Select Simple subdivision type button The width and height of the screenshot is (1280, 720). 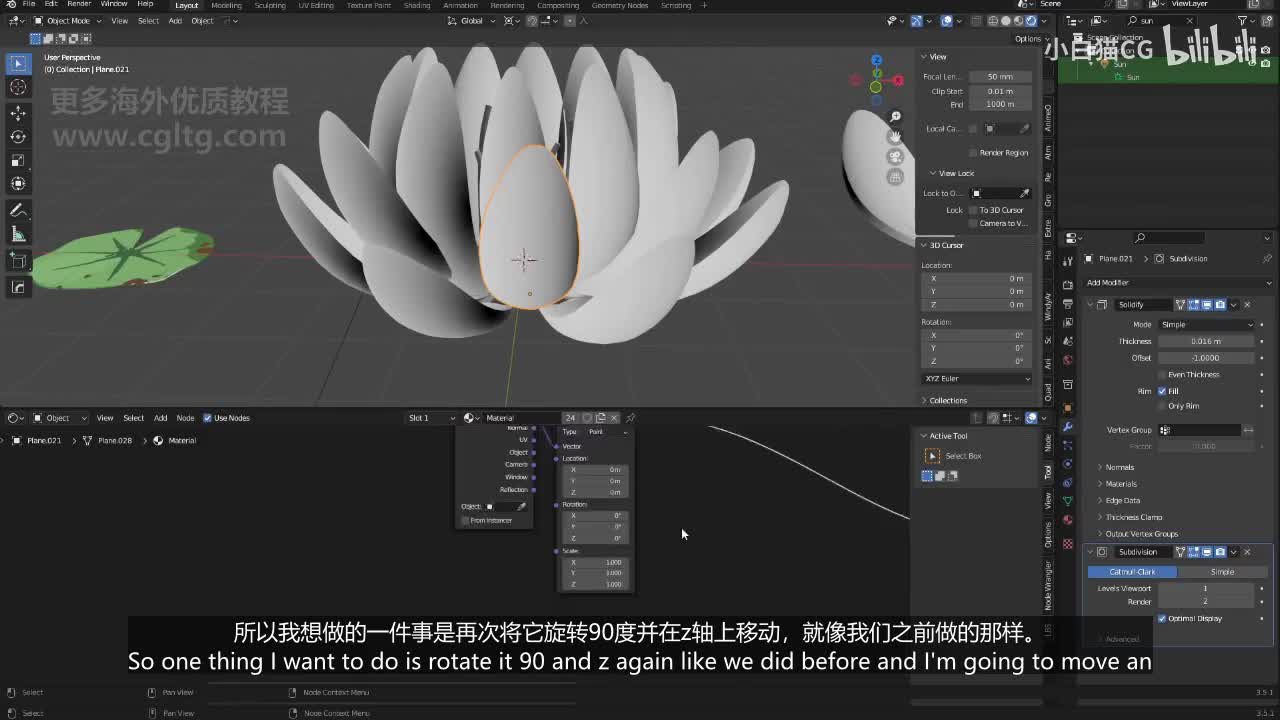[1222, 572]
